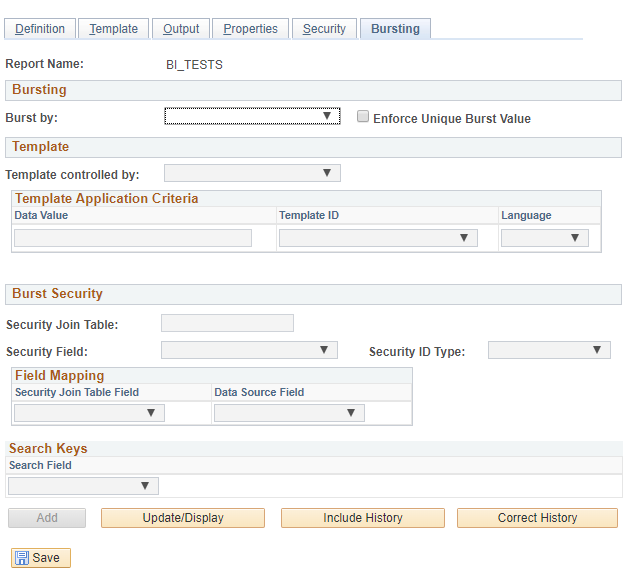Viewport: 639px width, 587px height.
Task: Open the Security ID Type dropdown
Action: point(549,350)
